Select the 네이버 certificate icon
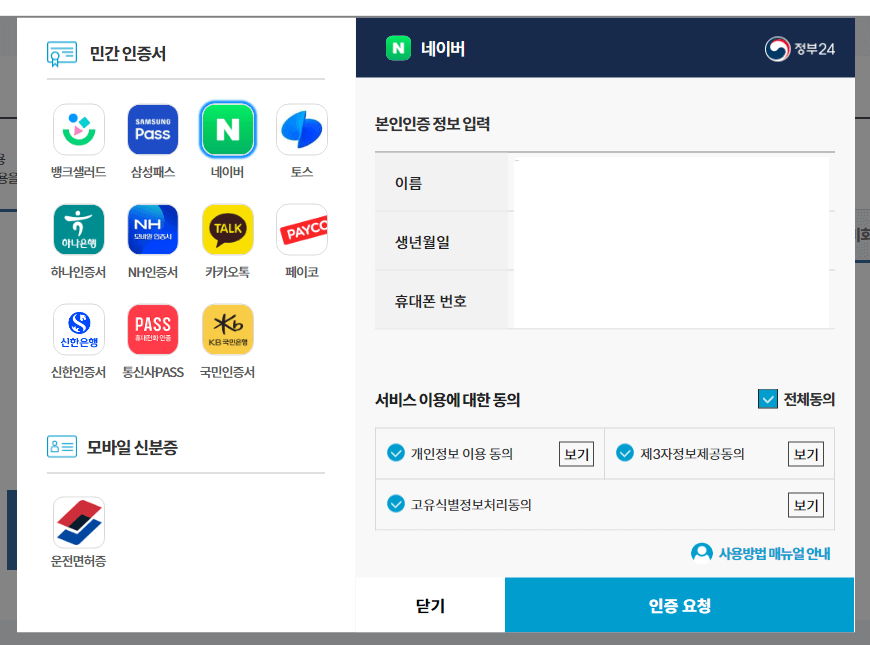The image size is (870, 645). click(x=227, y=129)
